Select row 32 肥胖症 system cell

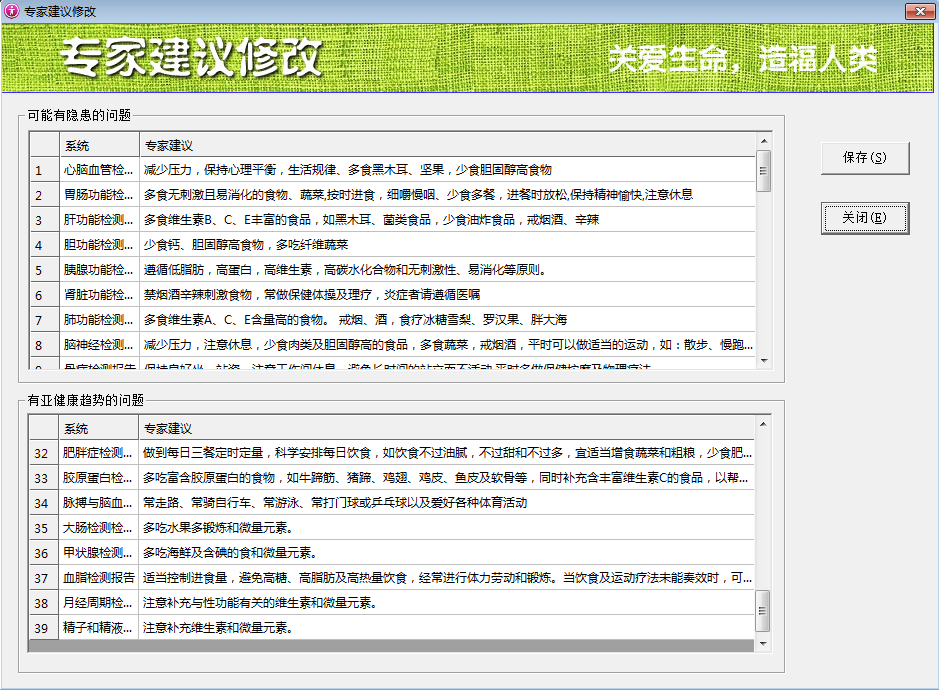point(98,453)
